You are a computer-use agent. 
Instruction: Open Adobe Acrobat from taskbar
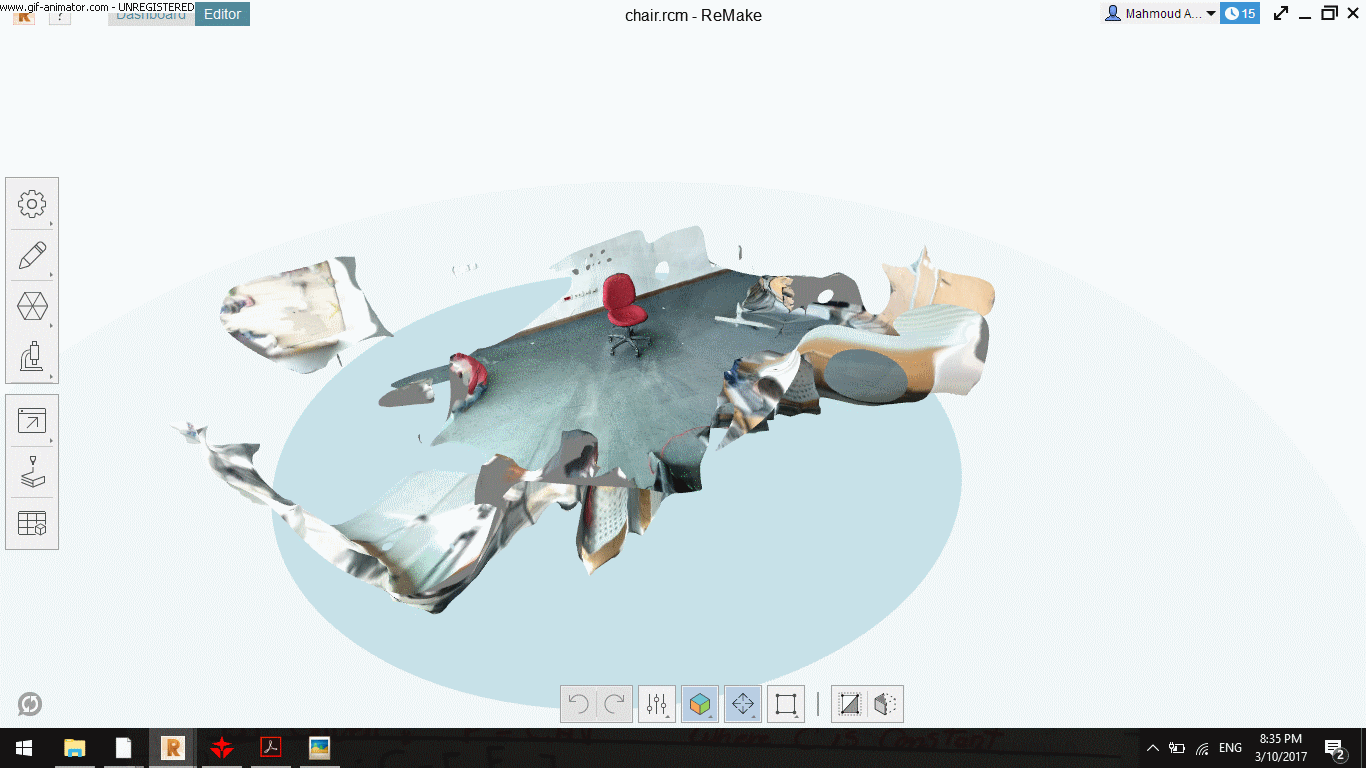(x=271, y=748)
